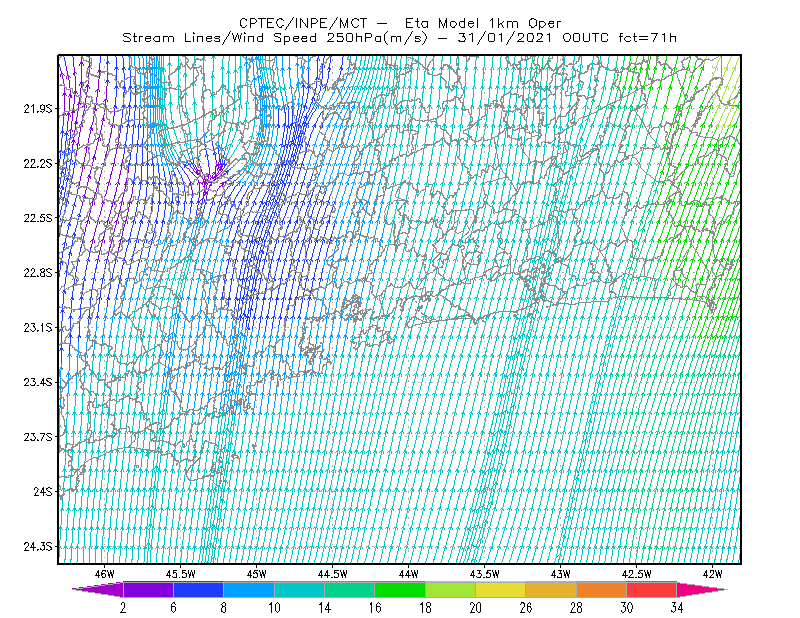Click the latitude label '22.8S'
Image resolution: width=800 pixels, height=618 pixels.
pos(38,273)
